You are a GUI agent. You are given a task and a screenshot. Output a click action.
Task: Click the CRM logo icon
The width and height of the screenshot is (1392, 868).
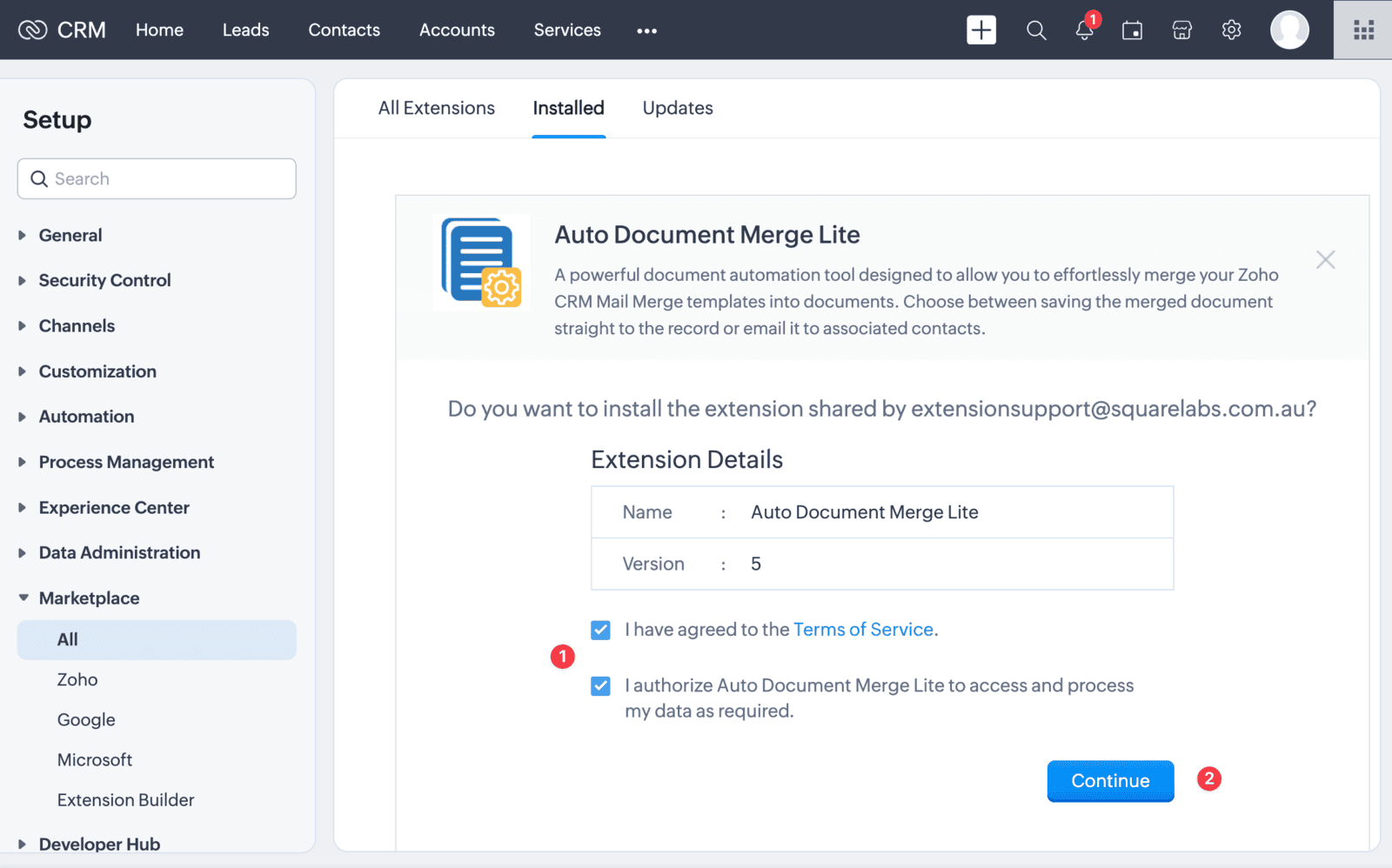tap(32, 30)
